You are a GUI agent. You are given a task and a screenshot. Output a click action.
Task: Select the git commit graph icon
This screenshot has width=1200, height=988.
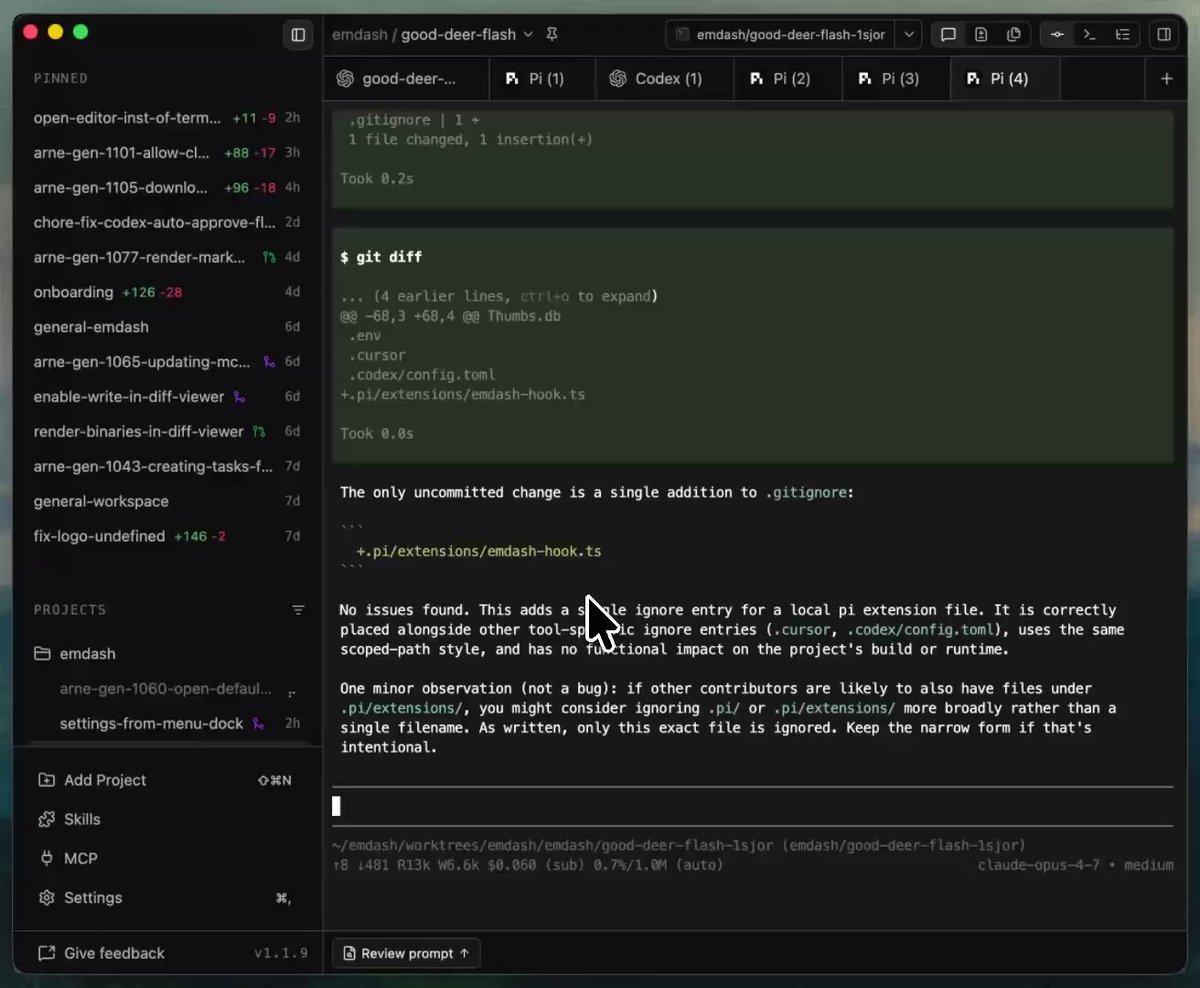click(x=1057, y=35)
